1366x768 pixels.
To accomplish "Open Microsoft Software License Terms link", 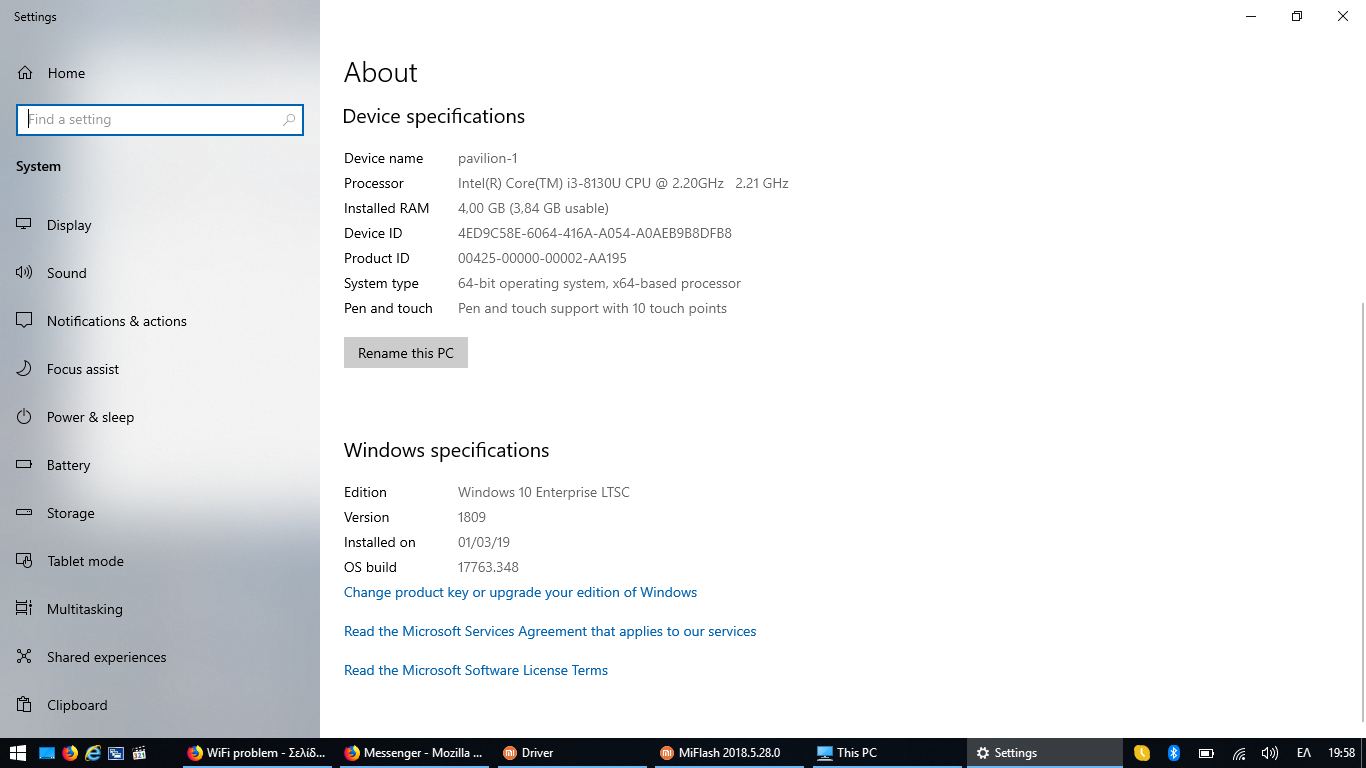I will click(476, 670).
